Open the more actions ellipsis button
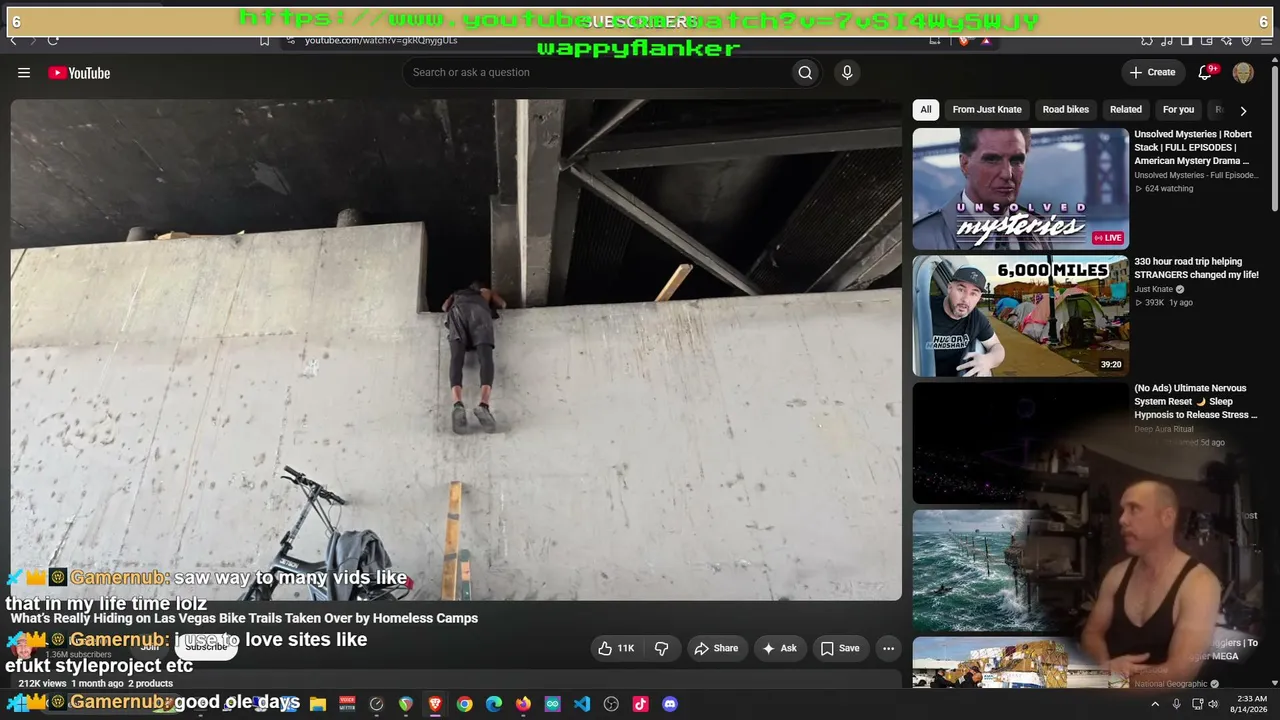 [x=888, y=648]
